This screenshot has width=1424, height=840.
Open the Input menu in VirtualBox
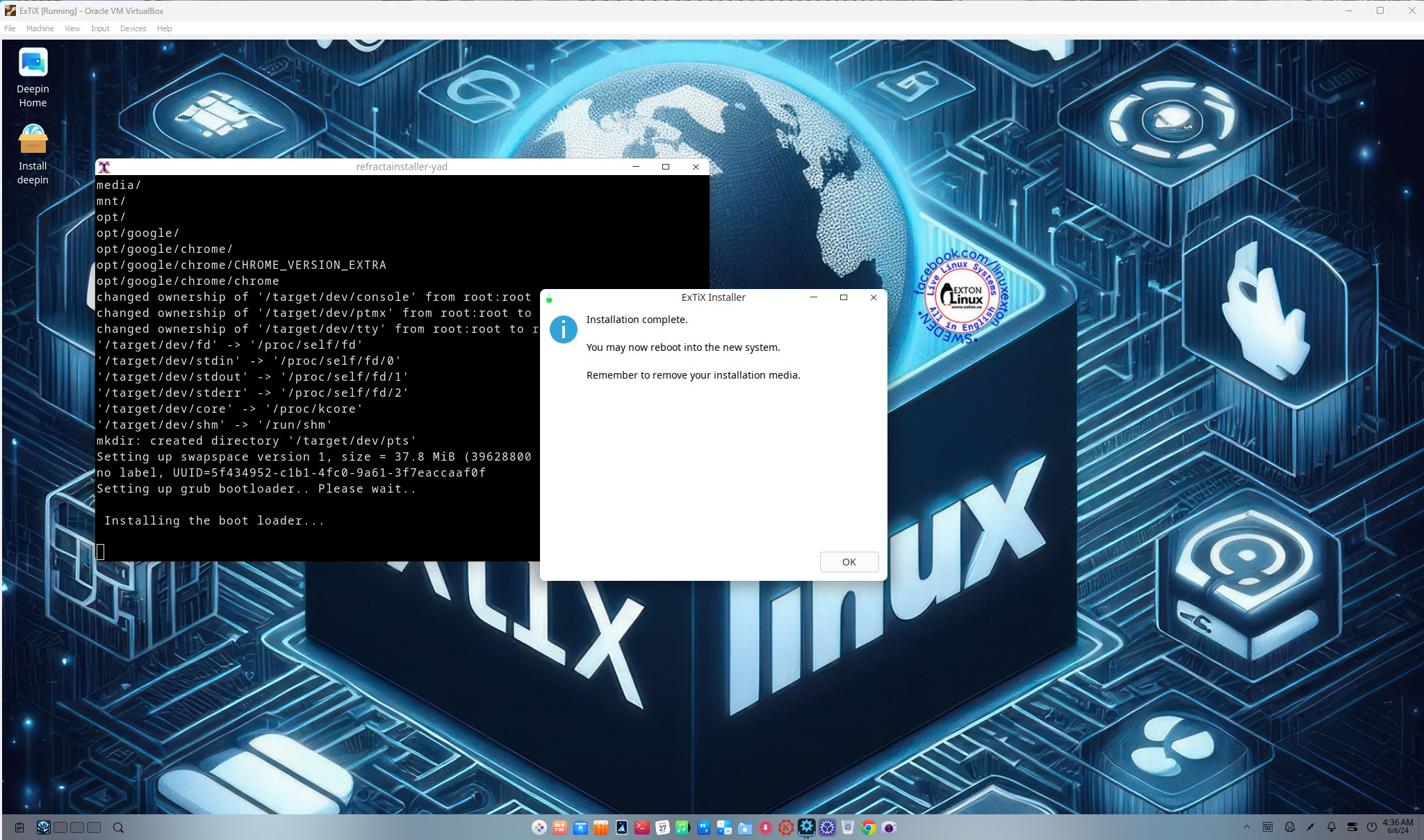tap(100, 28)
